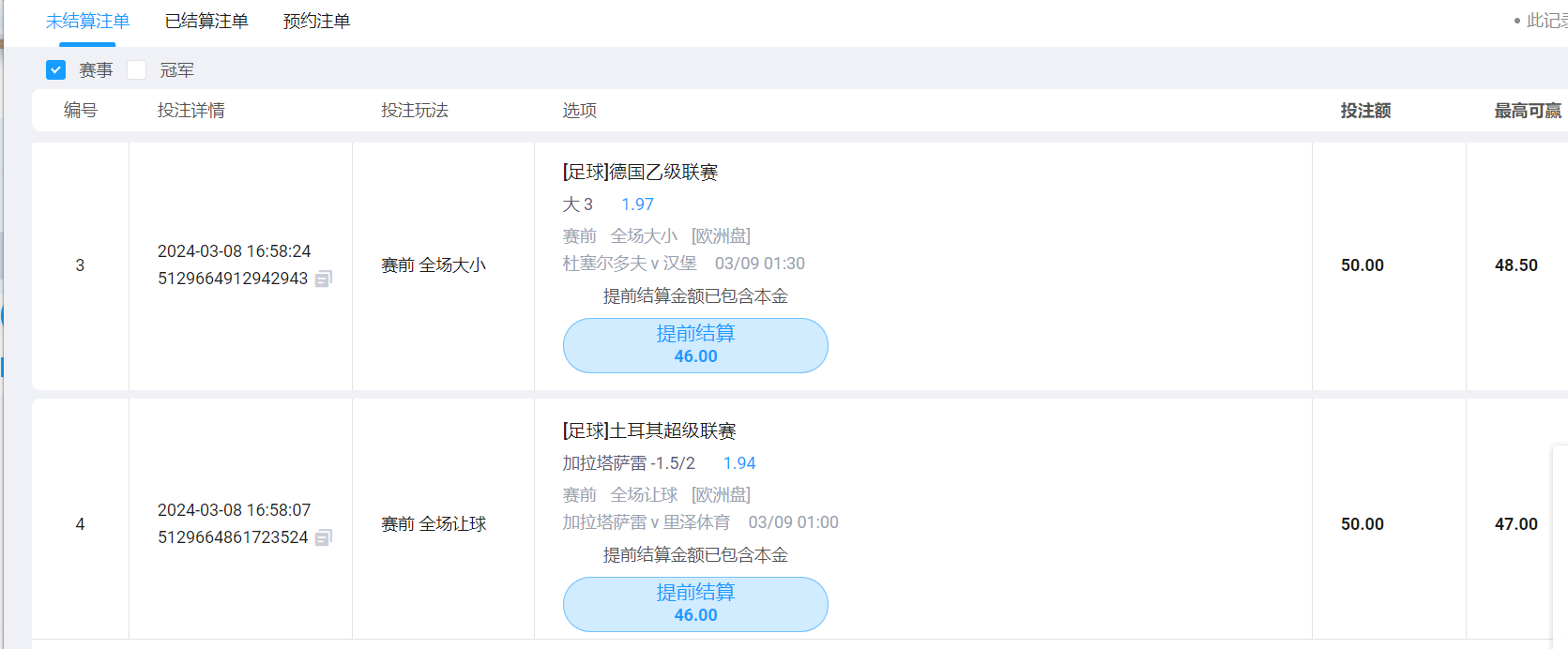Click the 投注额 column header
The image size is (1568, 649).
click(x=1365, y=111)
